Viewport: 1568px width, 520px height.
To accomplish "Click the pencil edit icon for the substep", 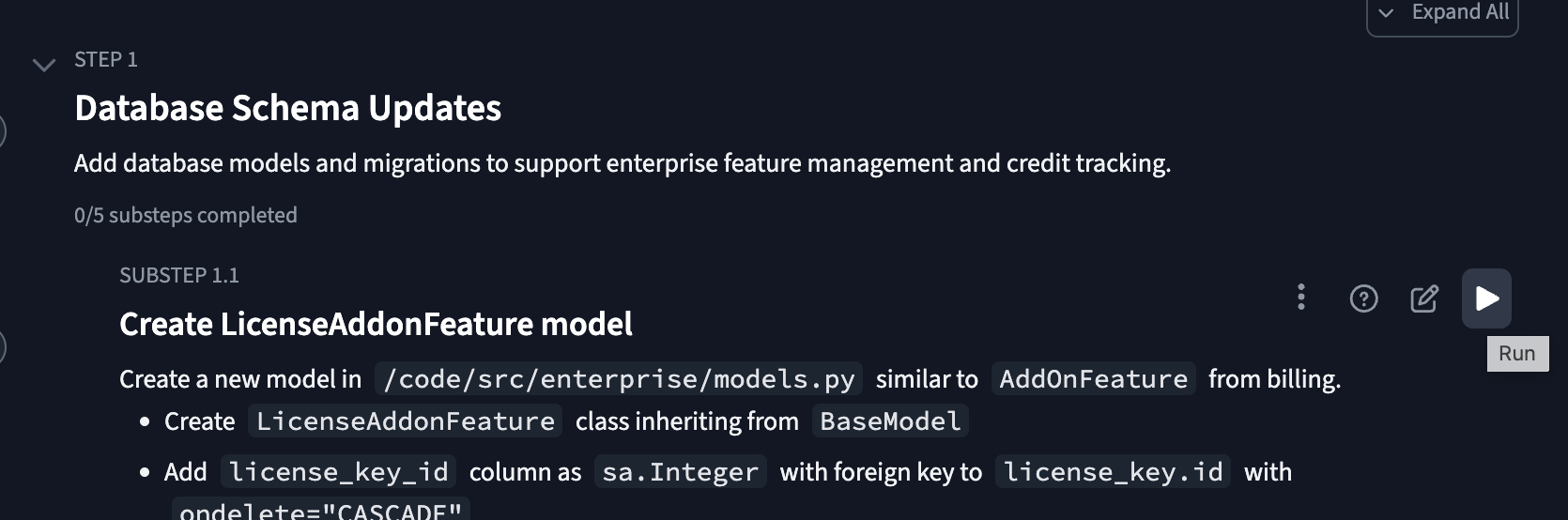I will [x=1424, y=298].
